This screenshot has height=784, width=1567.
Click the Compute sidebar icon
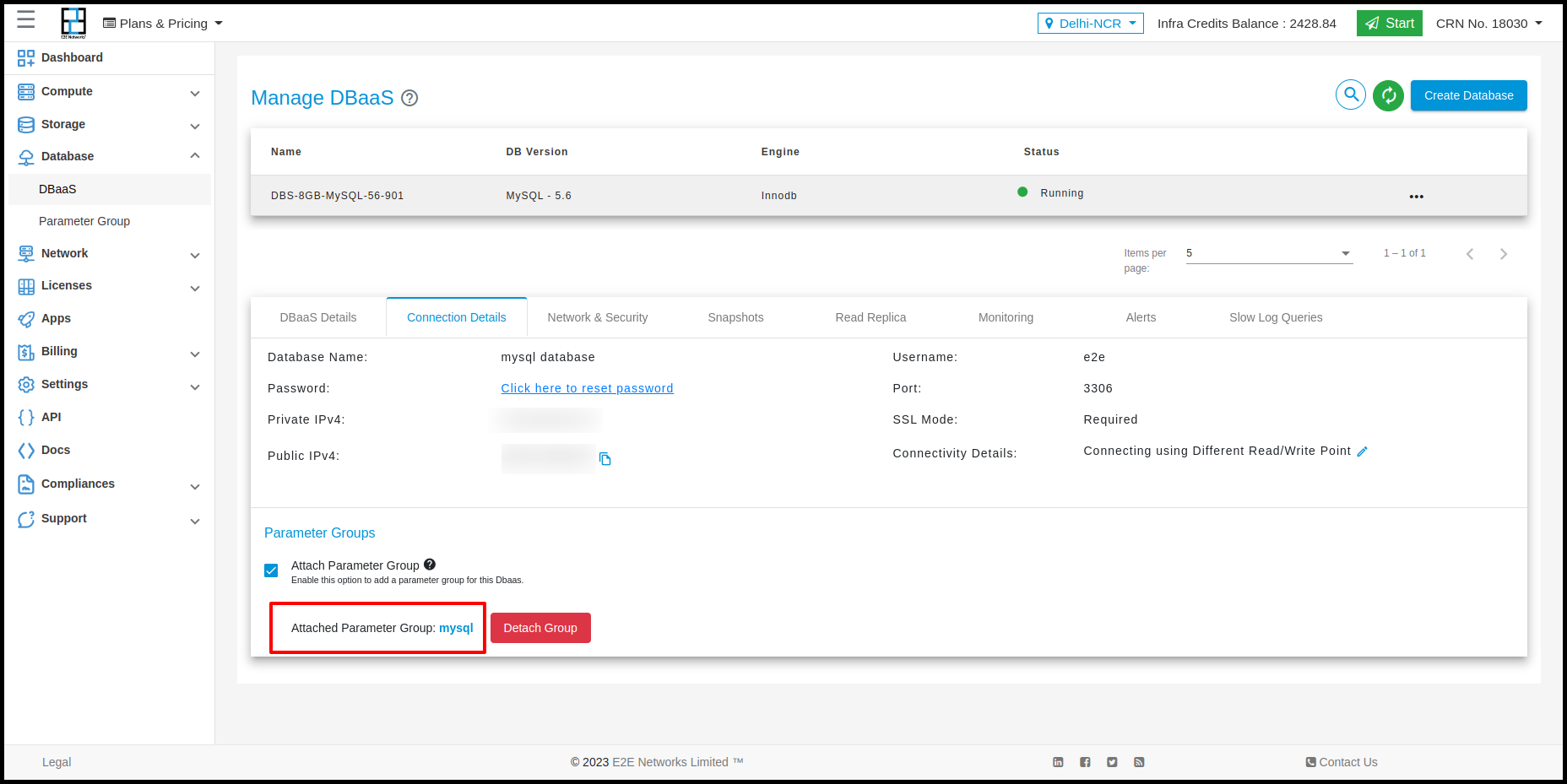[x=26, y=91]
